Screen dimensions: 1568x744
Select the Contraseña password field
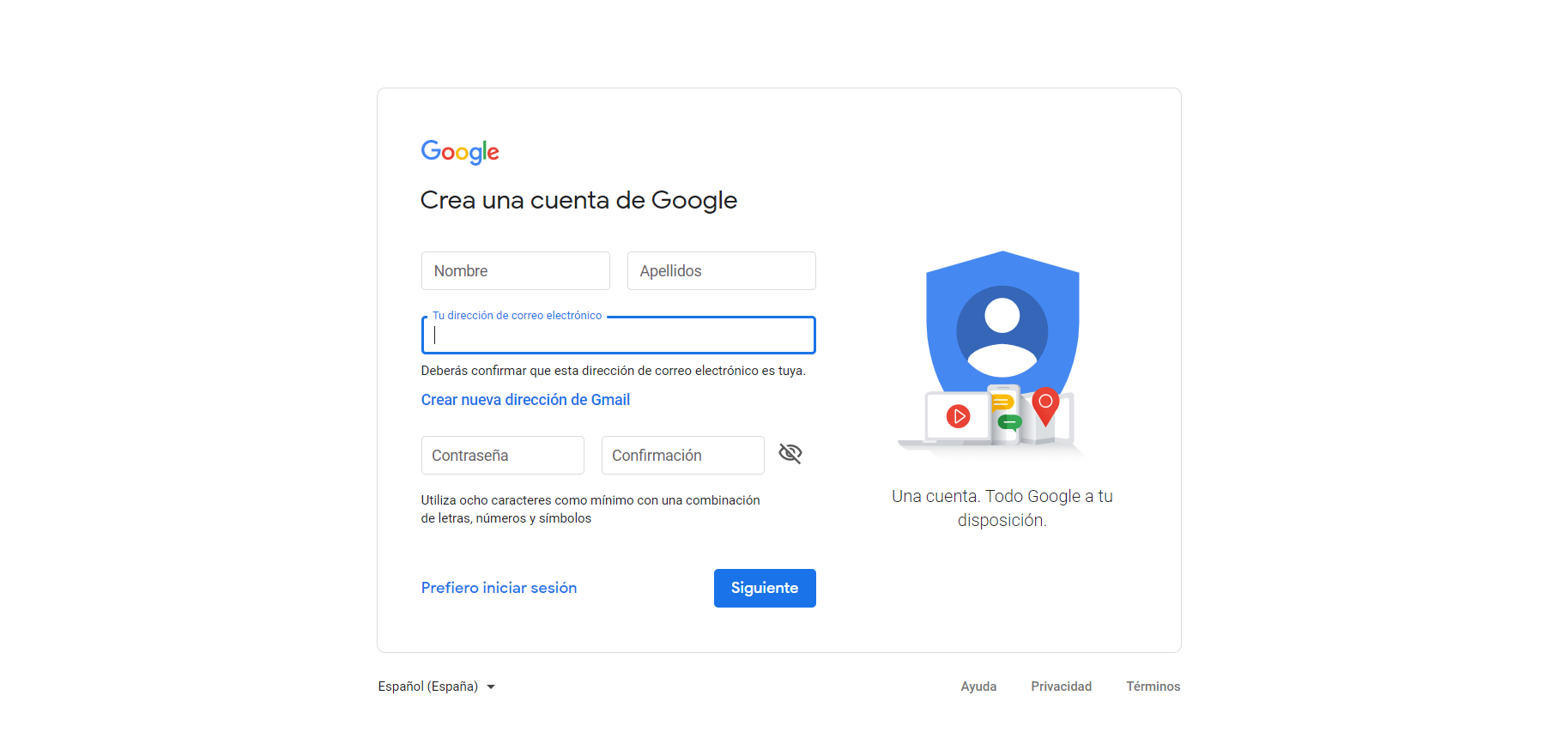tap(502, 456)
